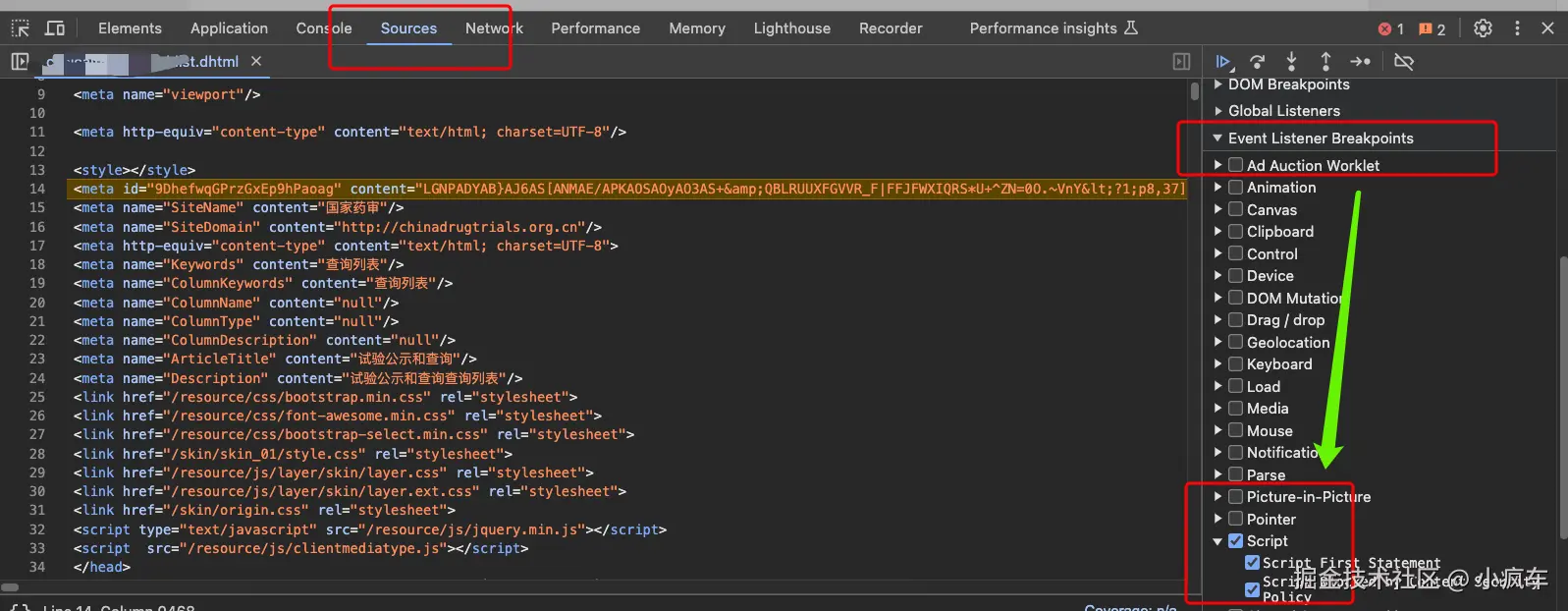Step into next function call
1568x611 pixels.
pyautogui.click(x=1291, y=62)
